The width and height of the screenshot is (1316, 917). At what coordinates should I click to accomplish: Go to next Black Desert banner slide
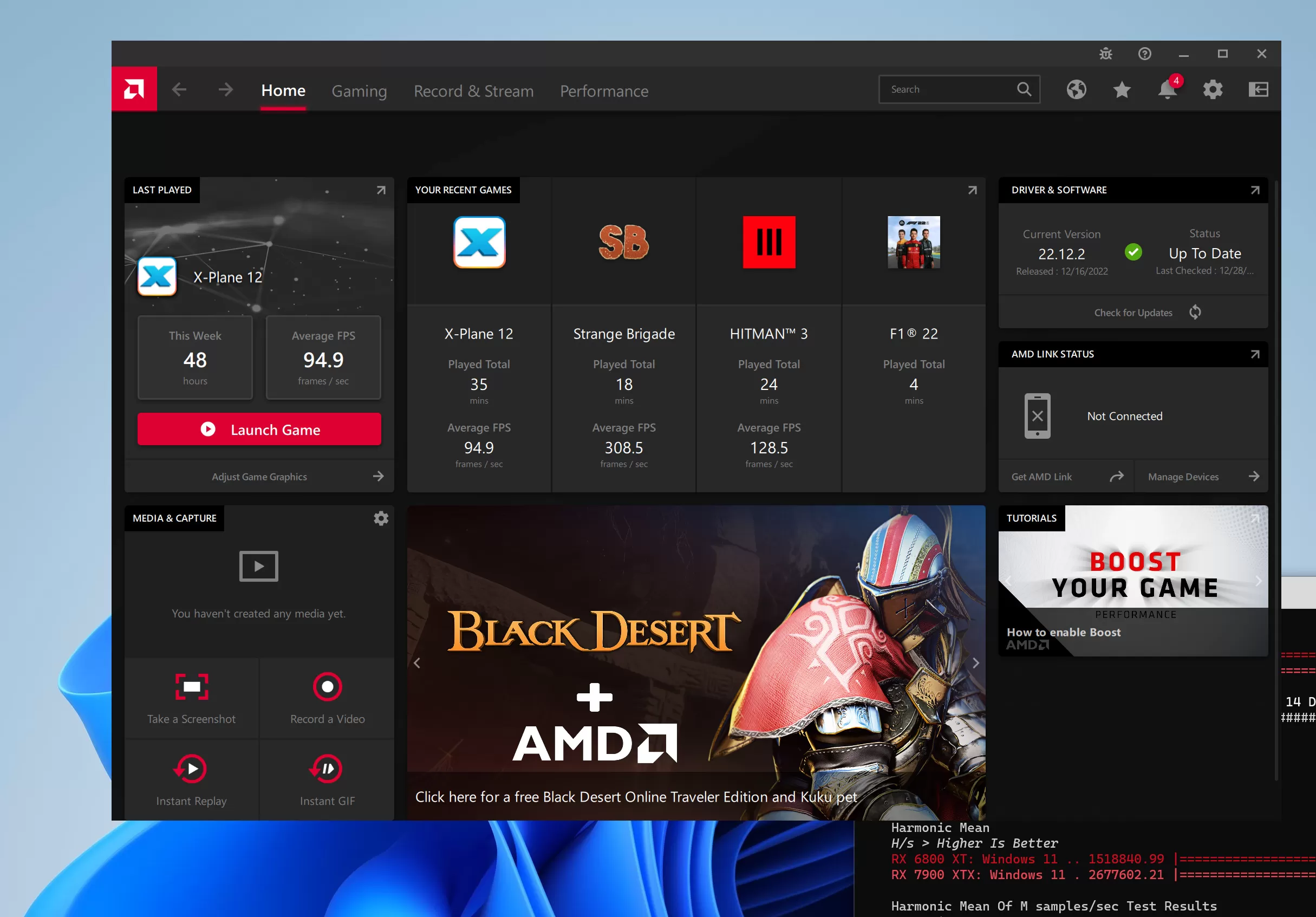point(975,663)
